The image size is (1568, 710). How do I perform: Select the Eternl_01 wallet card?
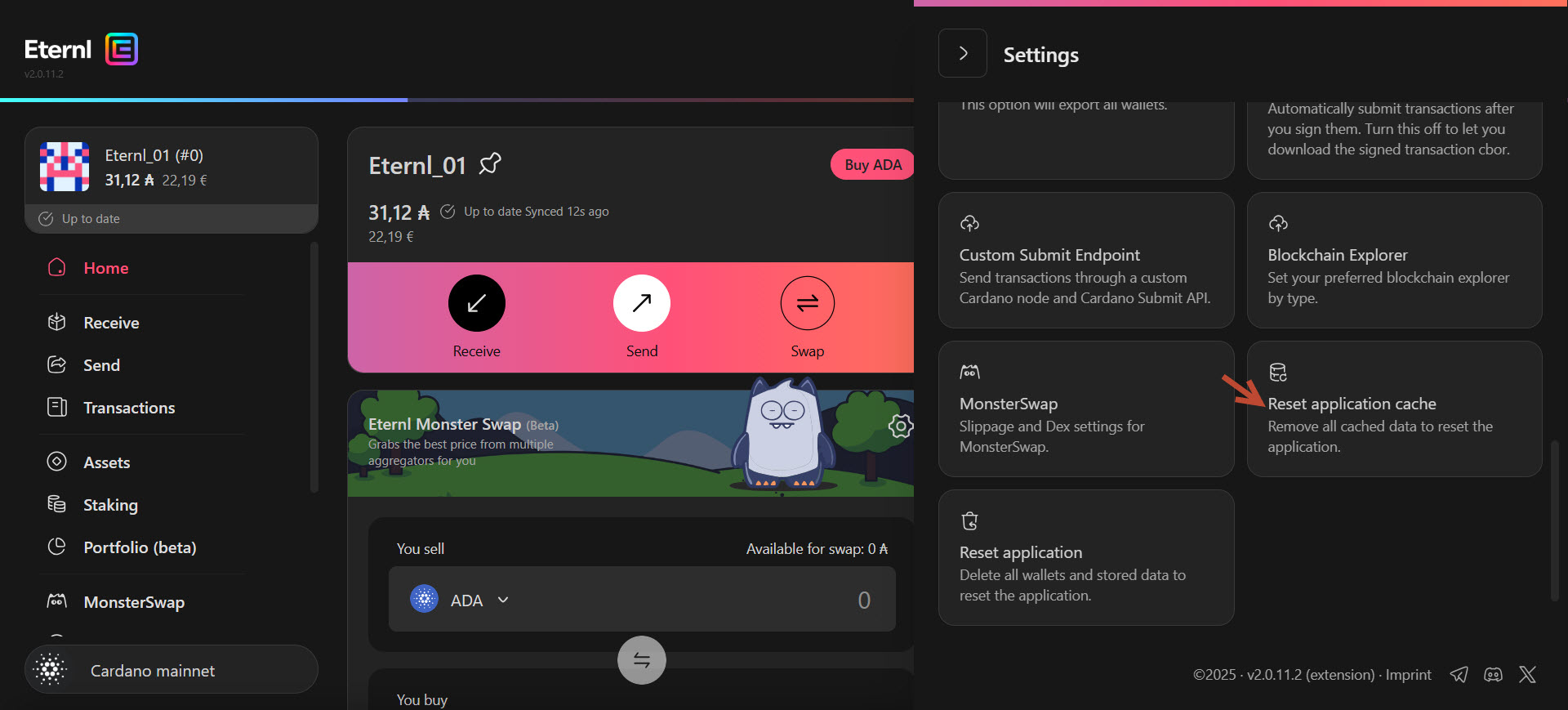[171, 167]
